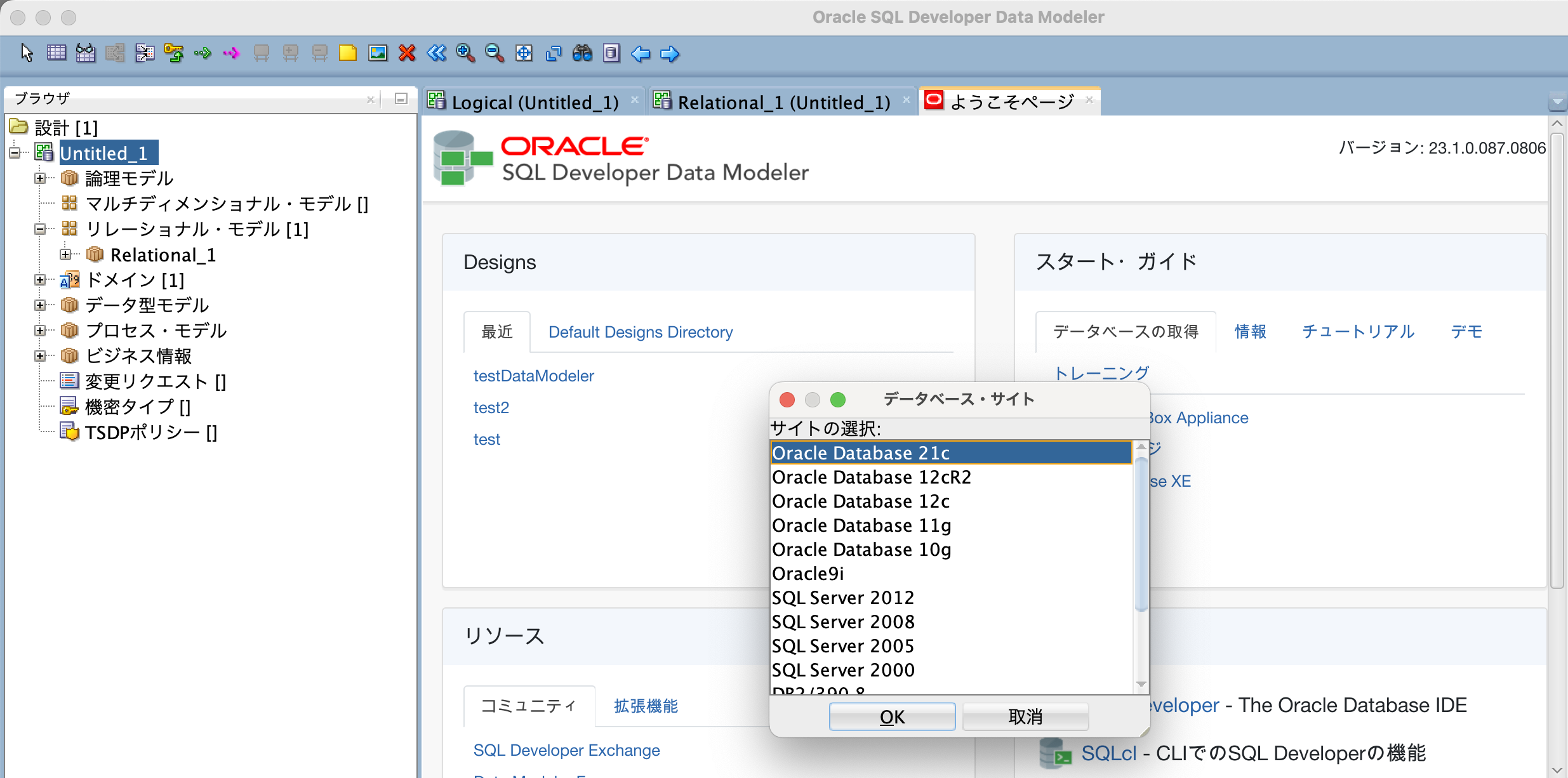Select the pointer tool in the toolbar
The width and height of the screenshot is (1568, 778).
[25, 54]
